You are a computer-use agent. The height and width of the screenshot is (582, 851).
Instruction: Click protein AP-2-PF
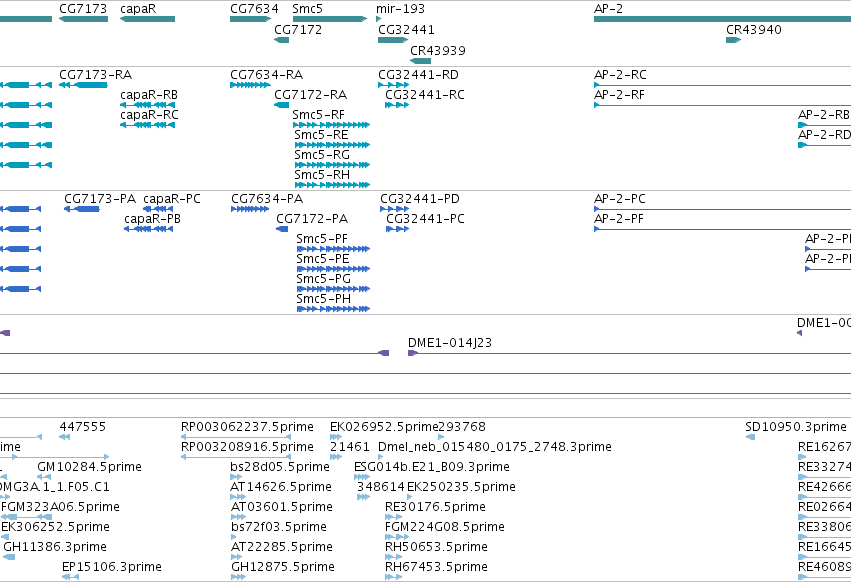619,219
